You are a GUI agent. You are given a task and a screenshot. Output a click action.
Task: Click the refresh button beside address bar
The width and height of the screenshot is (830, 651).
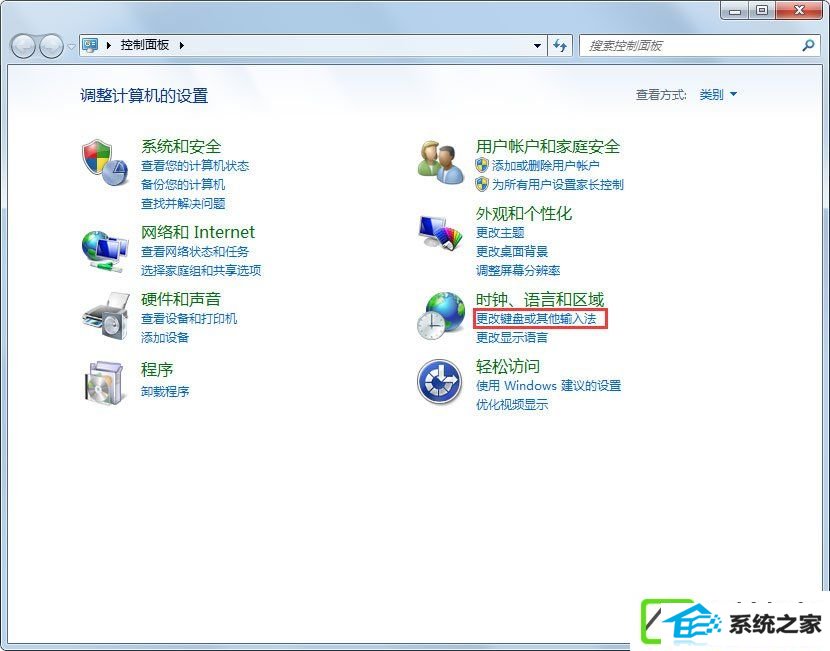coord(560,46)
